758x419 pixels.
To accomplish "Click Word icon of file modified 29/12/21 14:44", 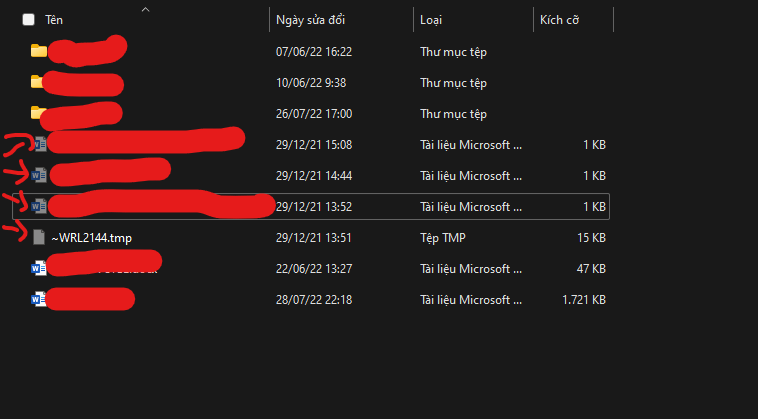I will click(x=40, y=175).
